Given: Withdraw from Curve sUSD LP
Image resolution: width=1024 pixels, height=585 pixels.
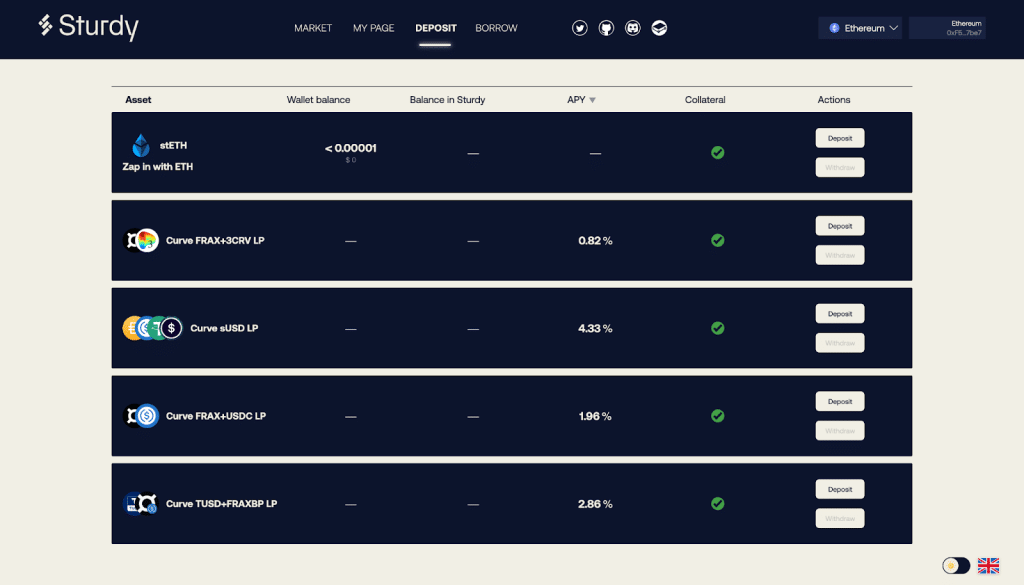Looking at the screenshot, I should 840,343.
